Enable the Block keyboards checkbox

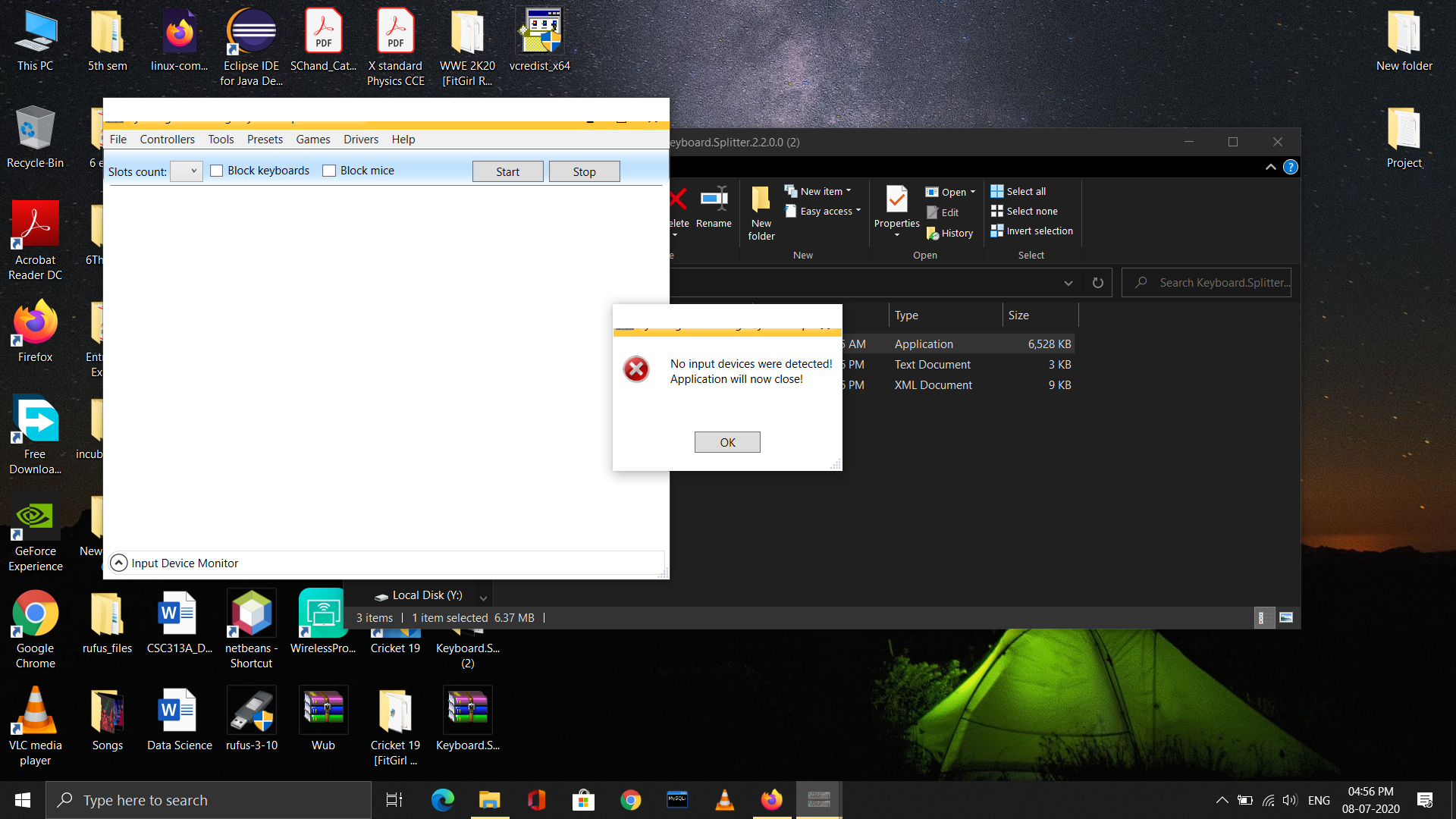point(217,170)
